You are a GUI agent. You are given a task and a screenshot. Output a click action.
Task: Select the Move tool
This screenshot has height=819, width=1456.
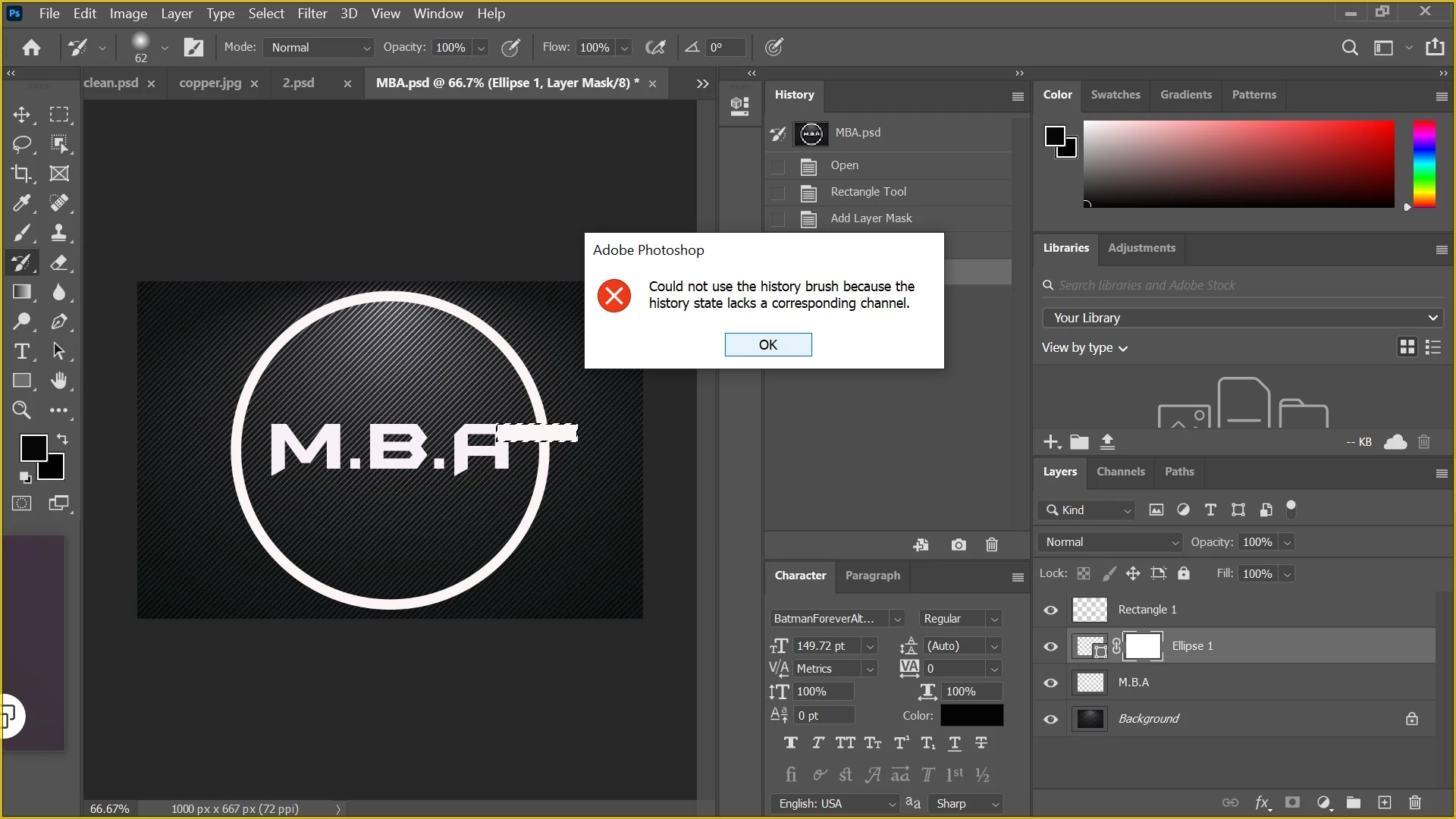click(x=21, y=115)
